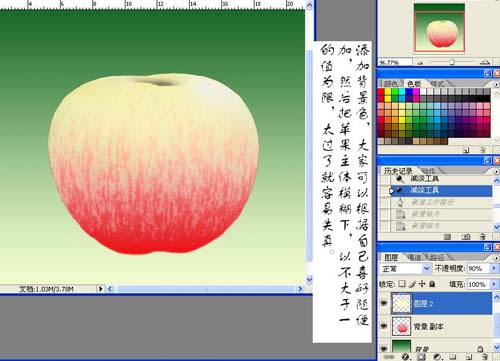Open the 色板 Swatches tab
This screenshot has width=500, height=361.
tap(414, 84)
